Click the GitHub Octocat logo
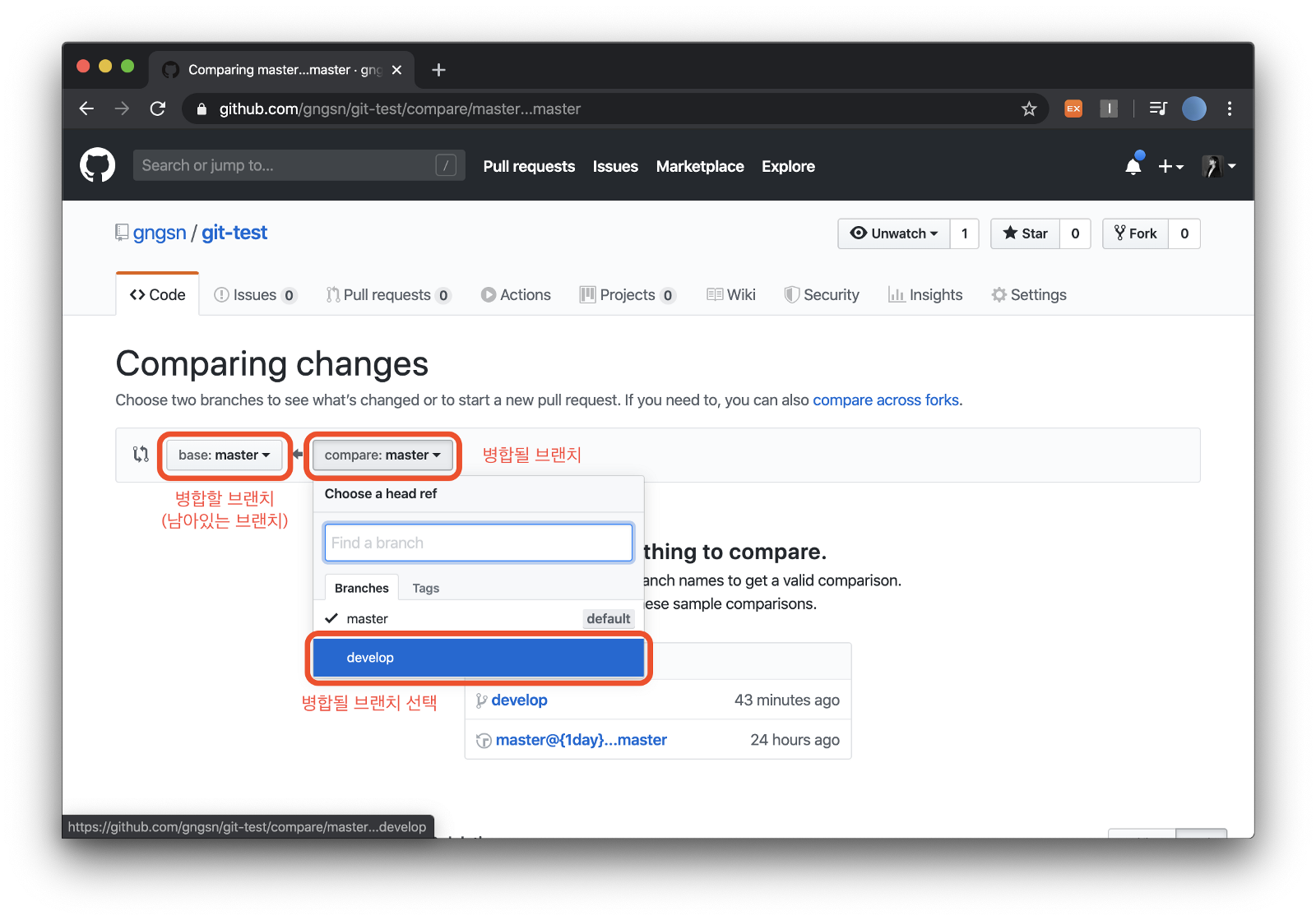Viewport: 1316px width, 920px height. click(97, 165)
